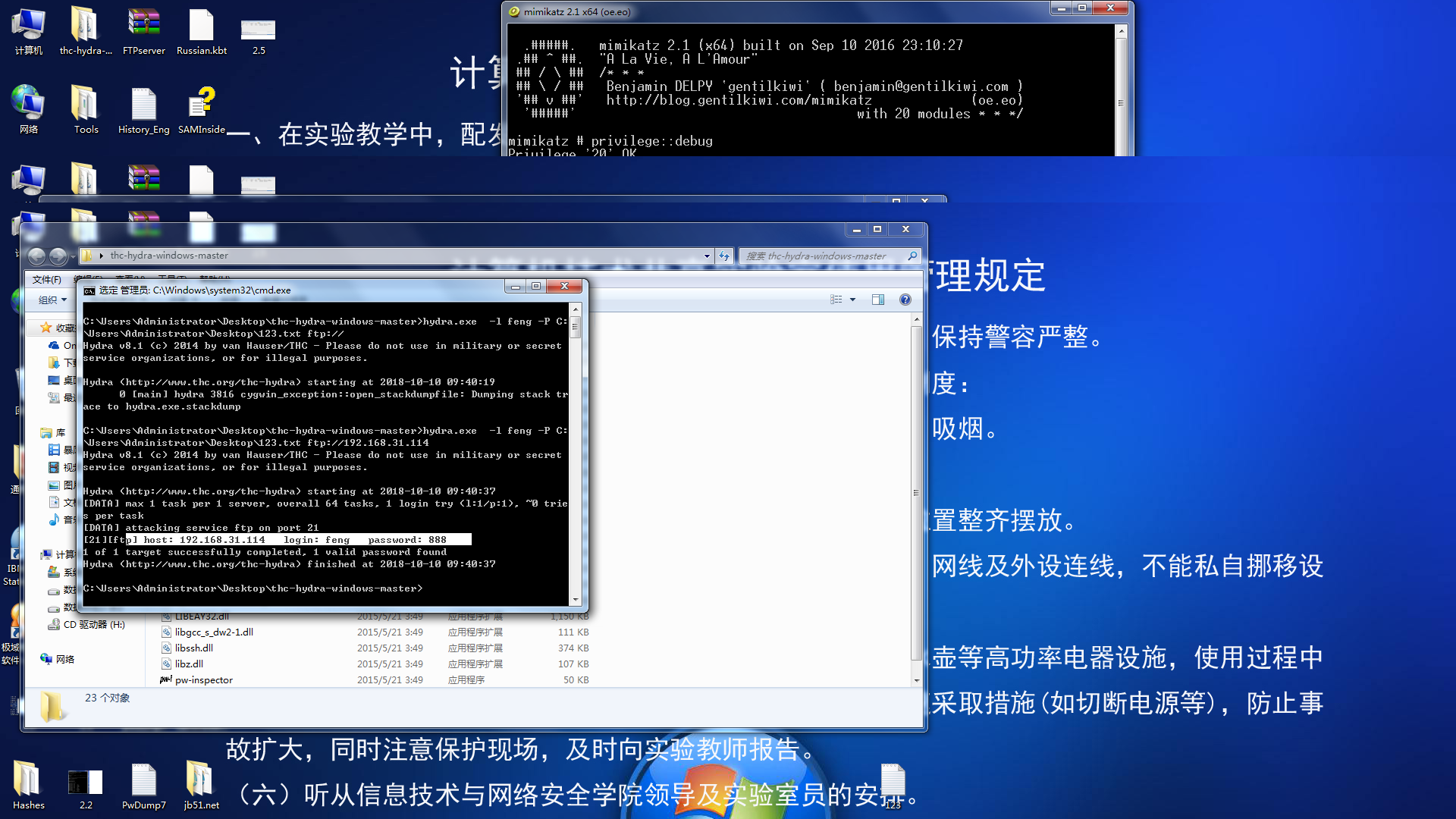Viewport: 1456px width, 819px height.
Task: Open 组织 dropdown menu in Explorer
Action: [52, 300]
